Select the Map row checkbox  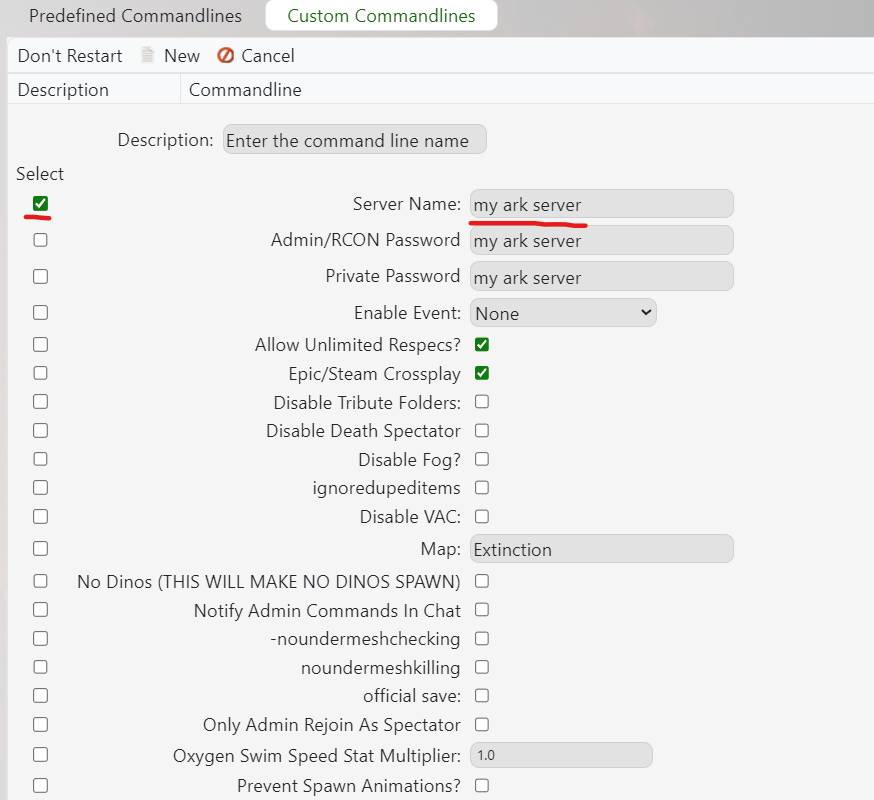tap(40, 549)
